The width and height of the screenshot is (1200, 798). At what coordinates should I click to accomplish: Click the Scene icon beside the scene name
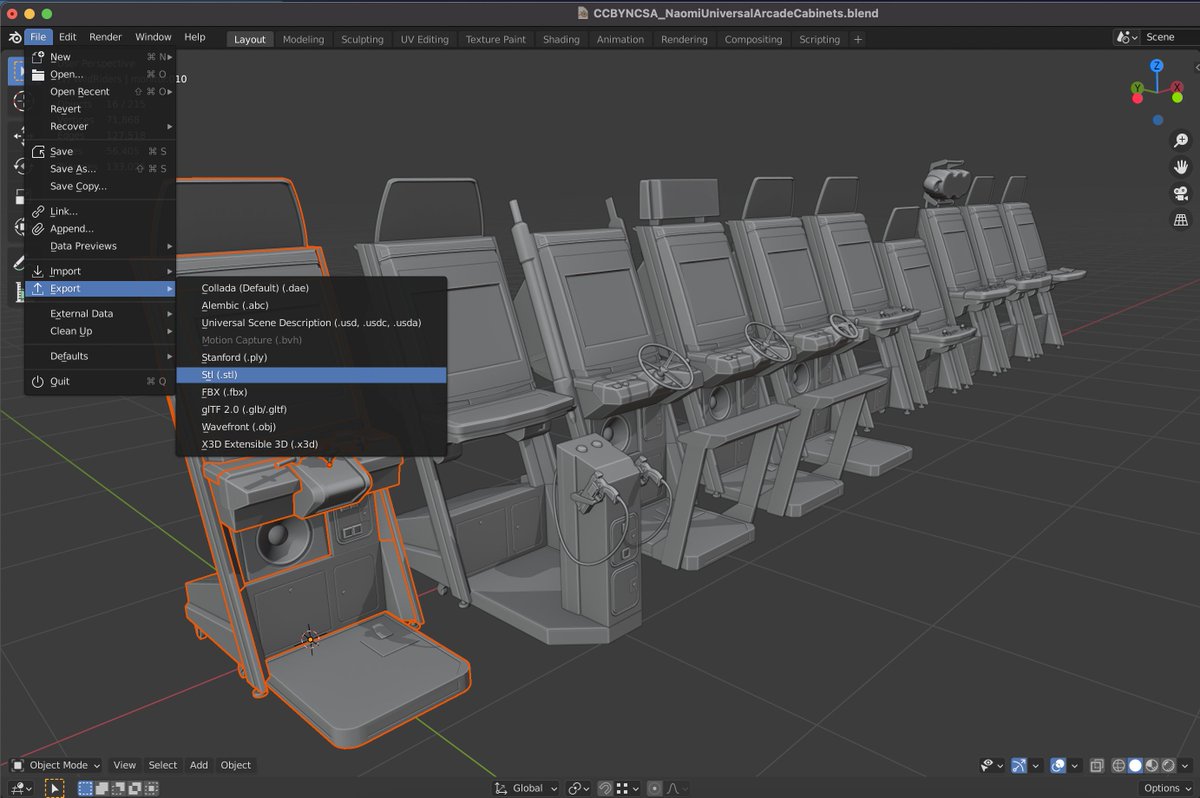1126,37
